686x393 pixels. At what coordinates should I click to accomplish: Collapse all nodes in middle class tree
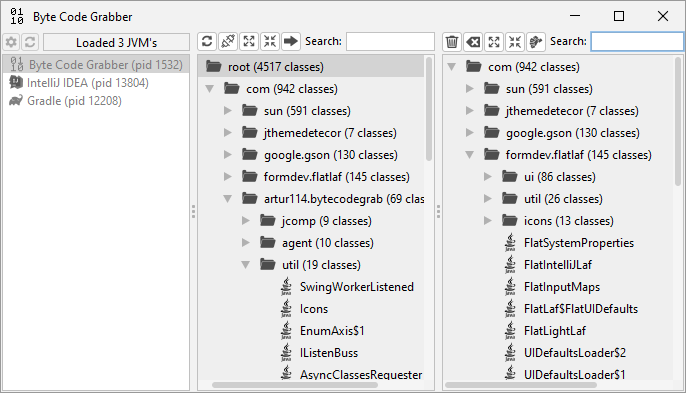[270, 42]
